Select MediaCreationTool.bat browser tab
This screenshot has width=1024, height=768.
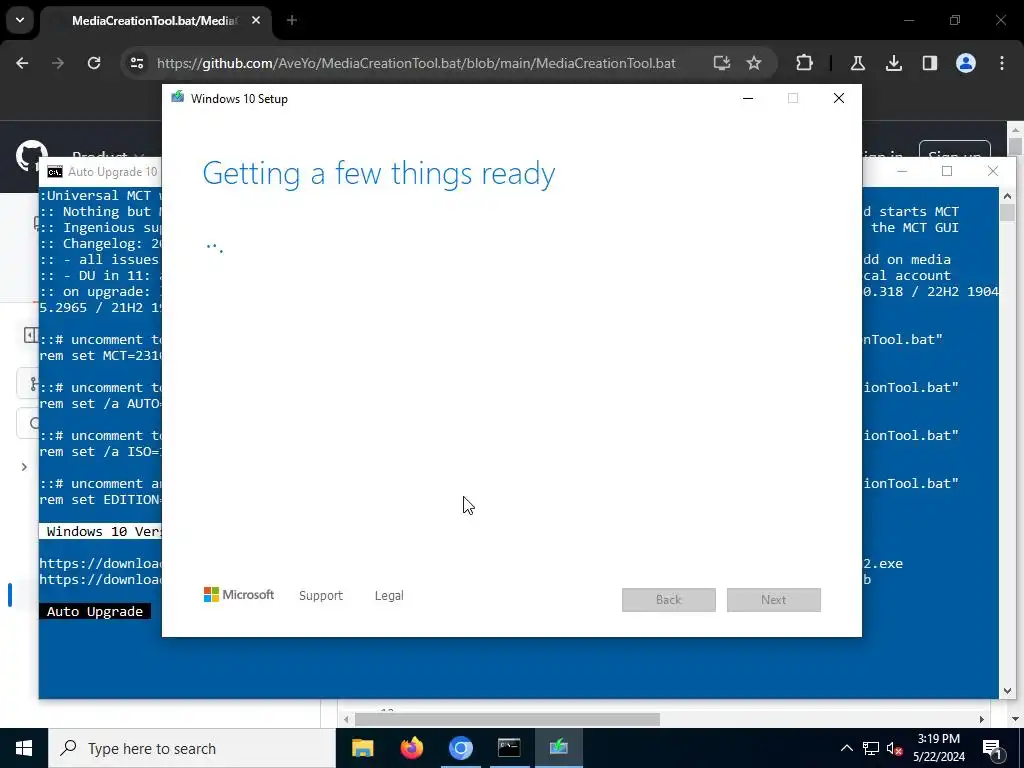pos(155,21)
